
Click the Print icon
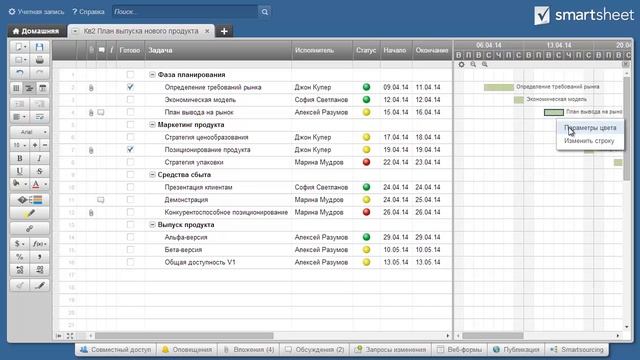[39, 60]
